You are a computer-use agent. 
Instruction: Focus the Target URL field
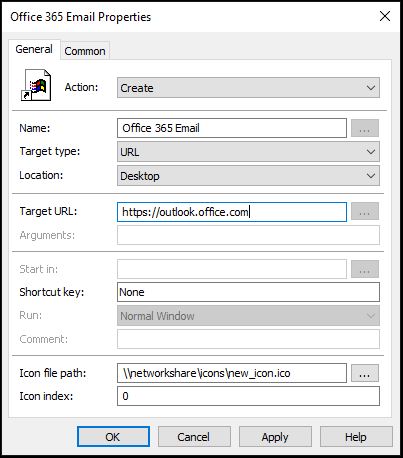click(232, 212)
